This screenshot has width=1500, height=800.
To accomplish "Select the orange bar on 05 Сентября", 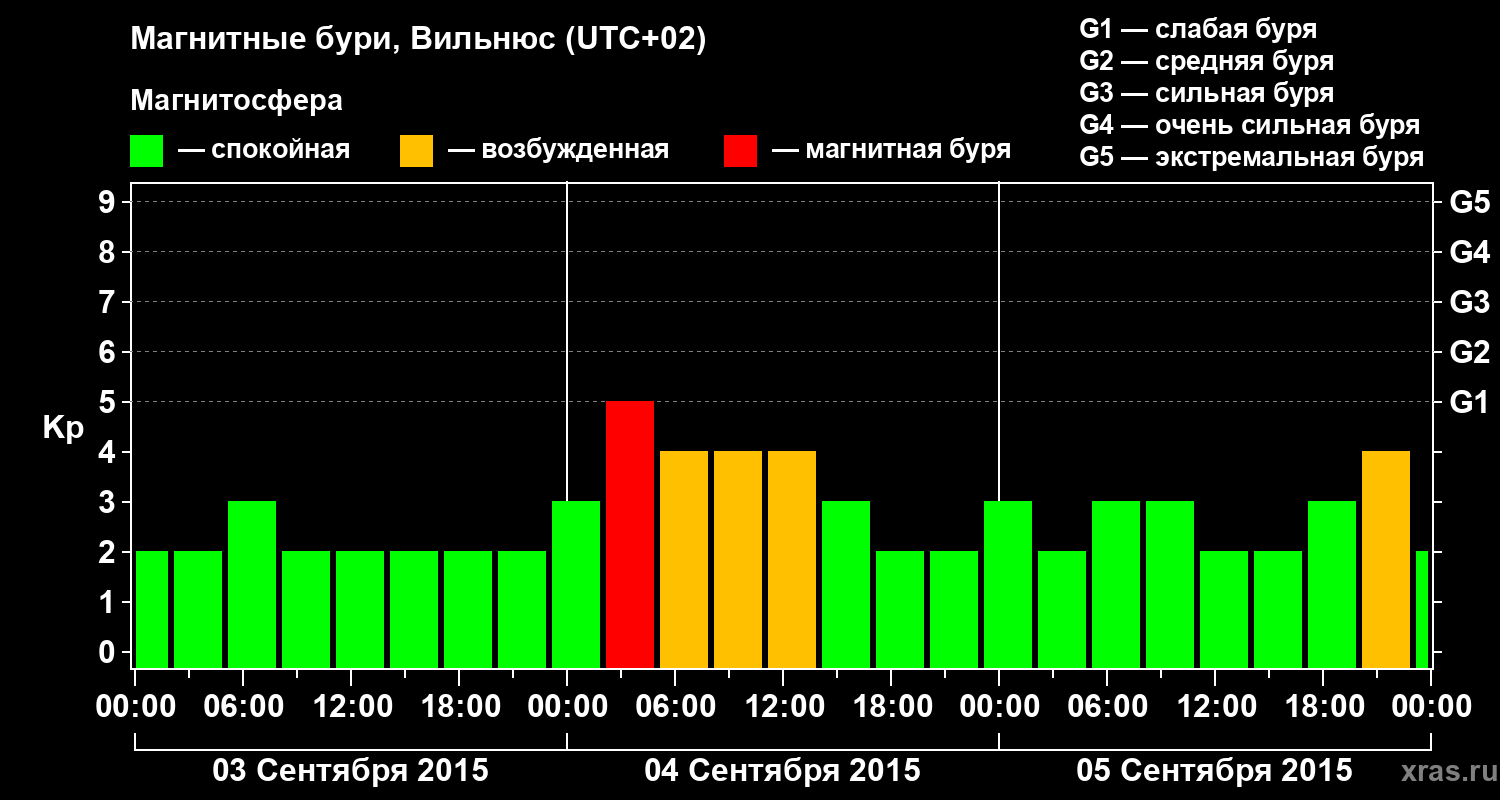I will tap(1386, 559).
